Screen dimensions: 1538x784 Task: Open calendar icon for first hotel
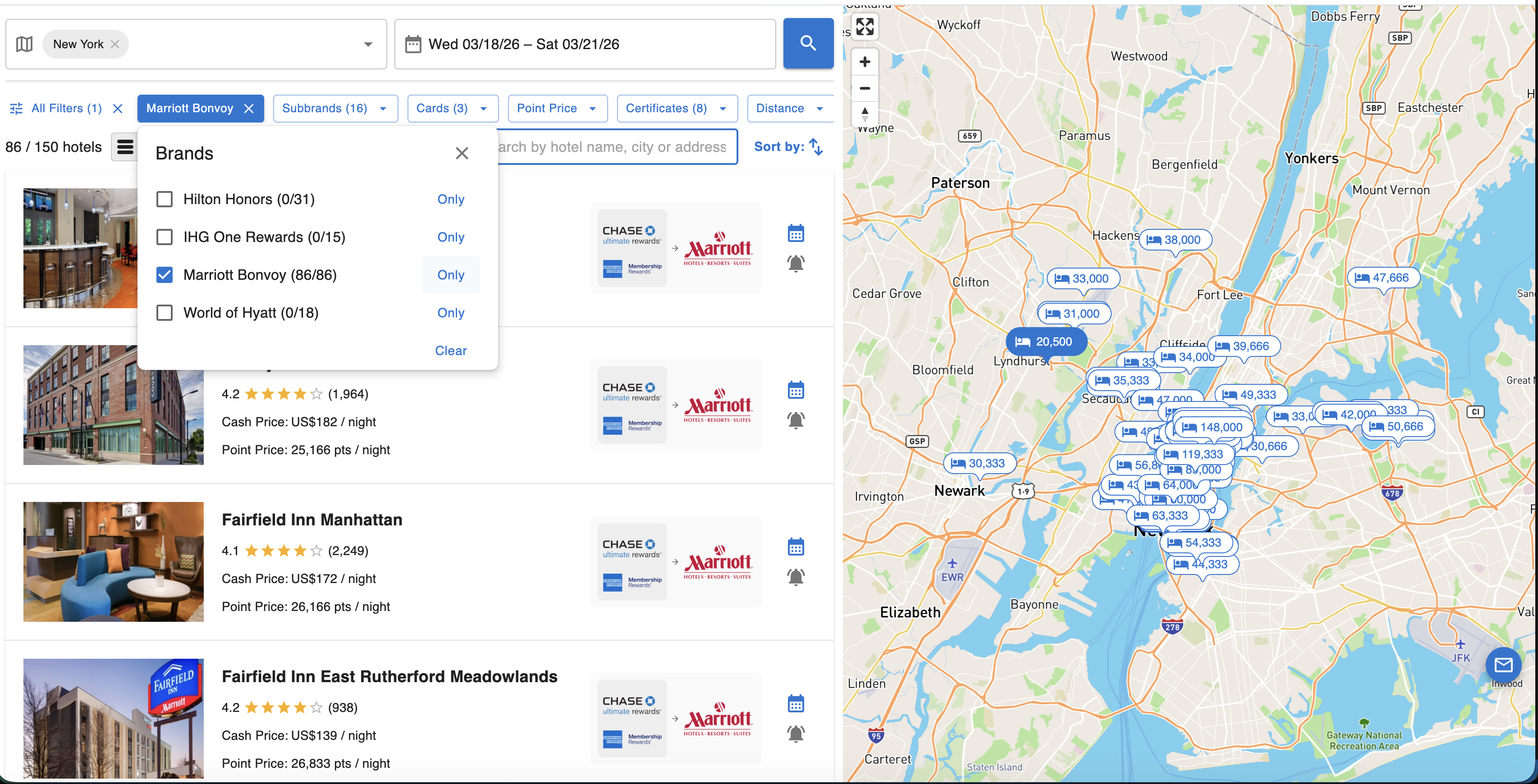point(796,233)
